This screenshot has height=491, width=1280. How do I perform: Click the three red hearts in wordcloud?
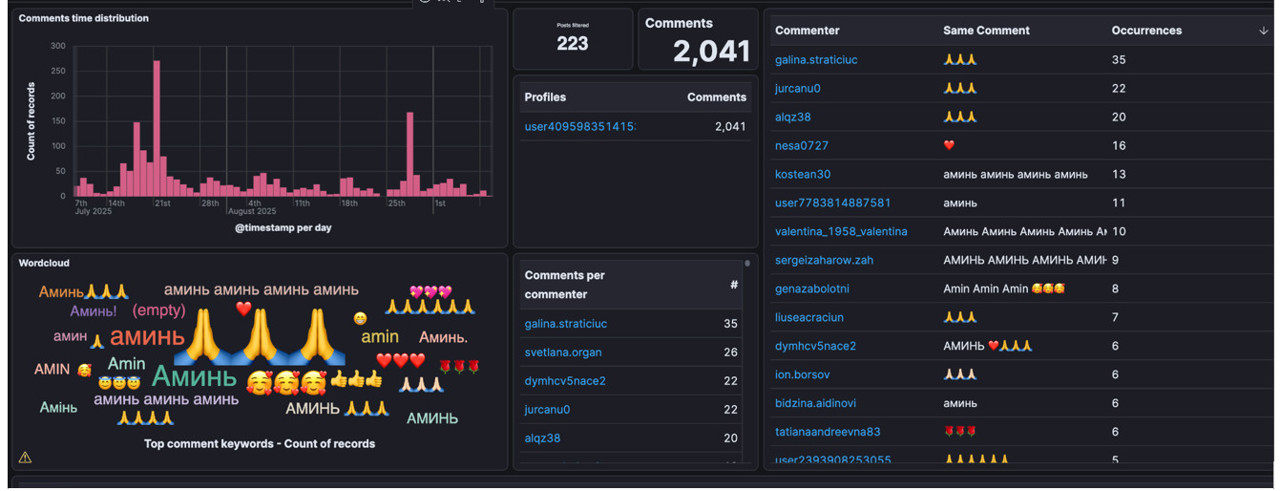[x=400, y=361]
